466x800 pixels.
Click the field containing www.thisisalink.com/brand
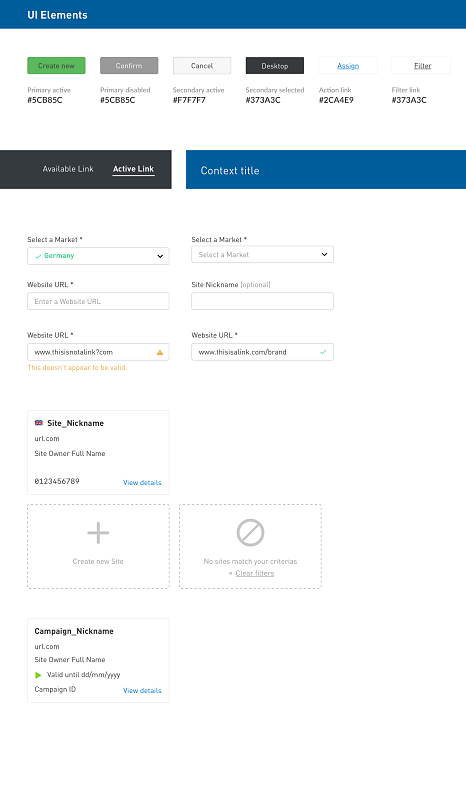(262, 352)
